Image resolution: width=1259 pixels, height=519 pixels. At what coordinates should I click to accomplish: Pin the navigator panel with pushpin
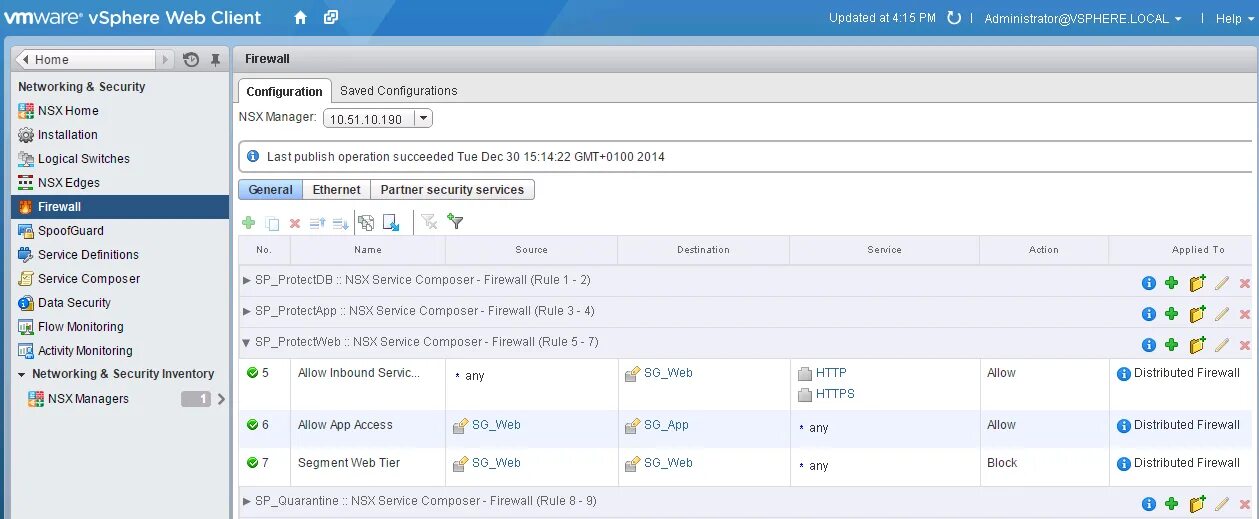(215, 60)
